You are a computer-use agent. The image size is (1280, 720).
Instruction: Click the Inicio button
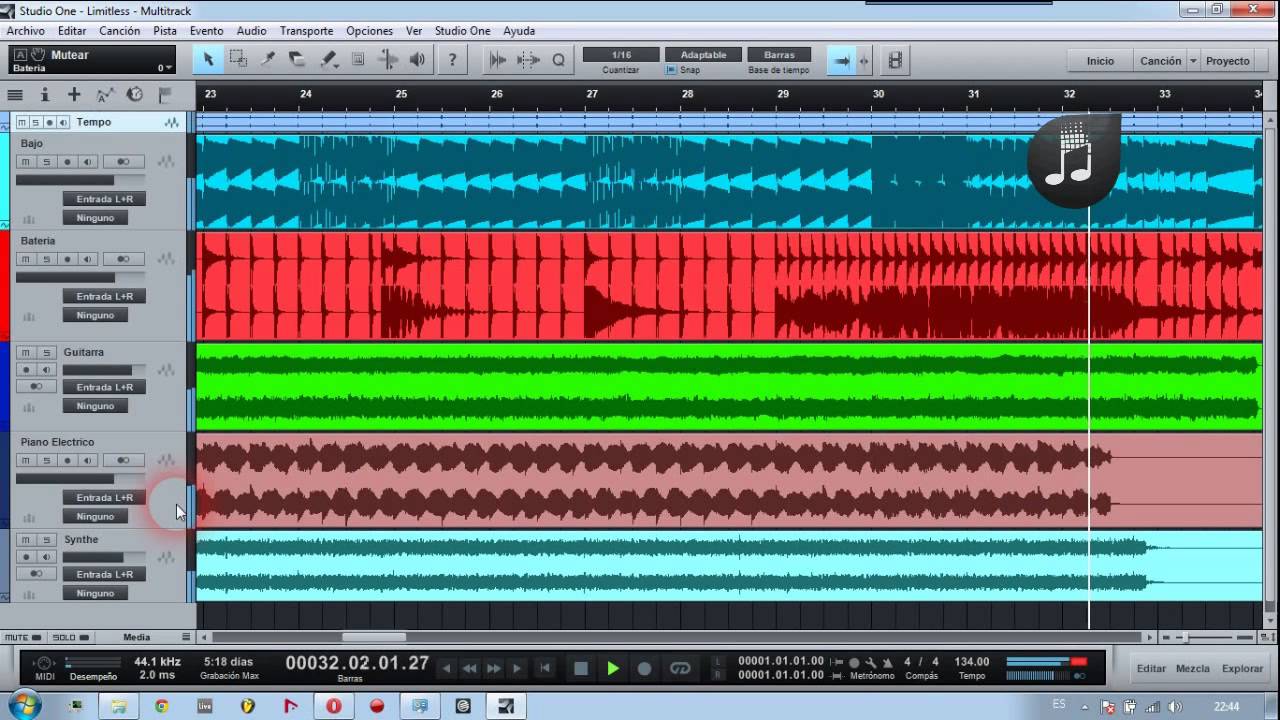(x=1100, y=61)
